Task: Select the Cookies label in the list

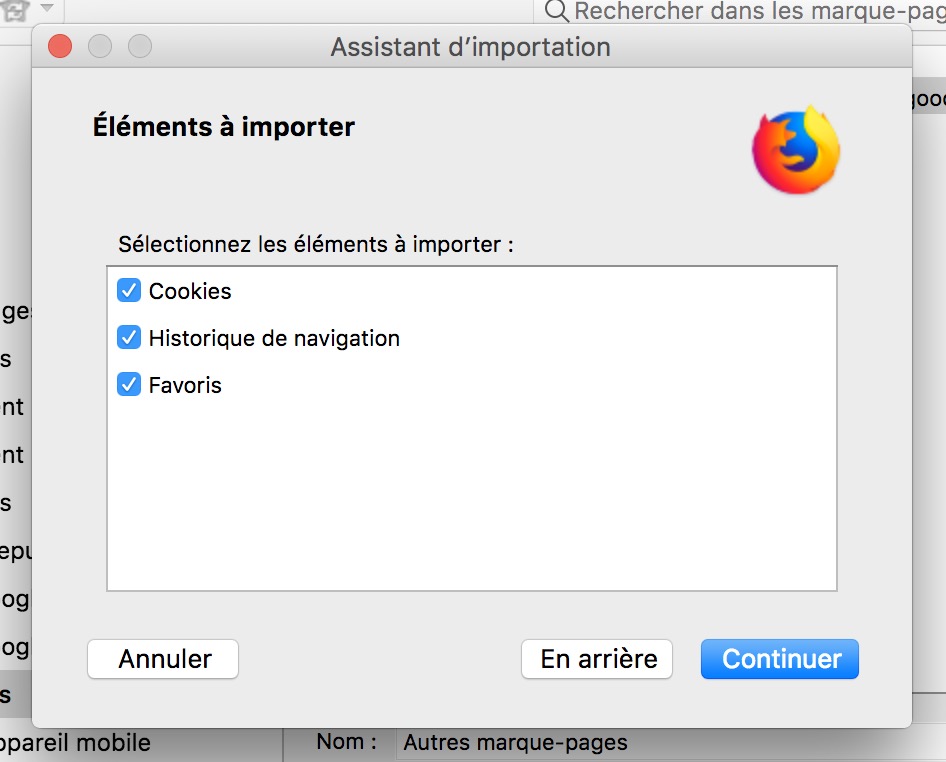Action: coord(190,291)
